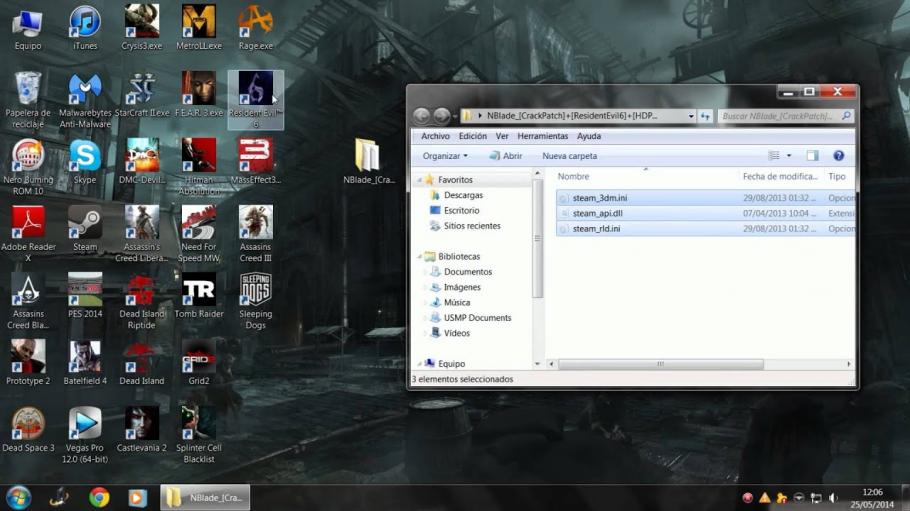
Task: Expand the Equipo tree node
Action: click(420, 364)
